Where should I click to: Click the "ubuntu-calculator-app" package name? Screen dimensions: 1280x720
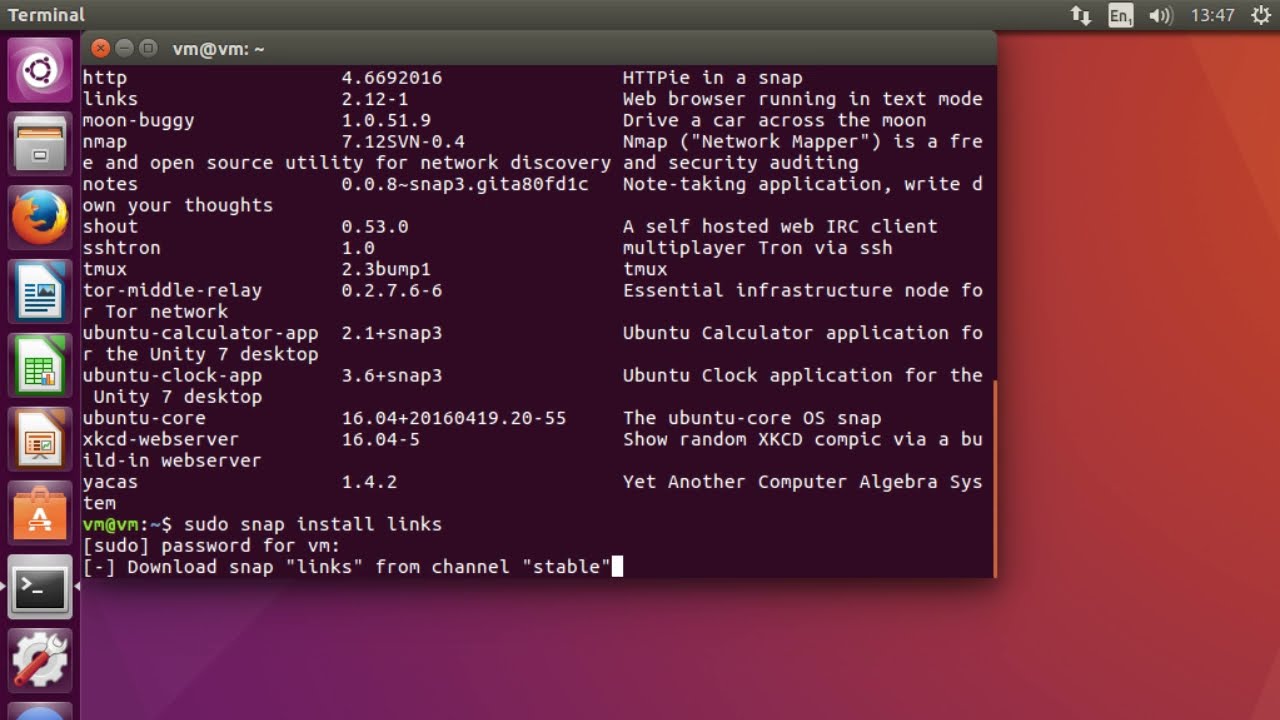[x=201, y=333]
